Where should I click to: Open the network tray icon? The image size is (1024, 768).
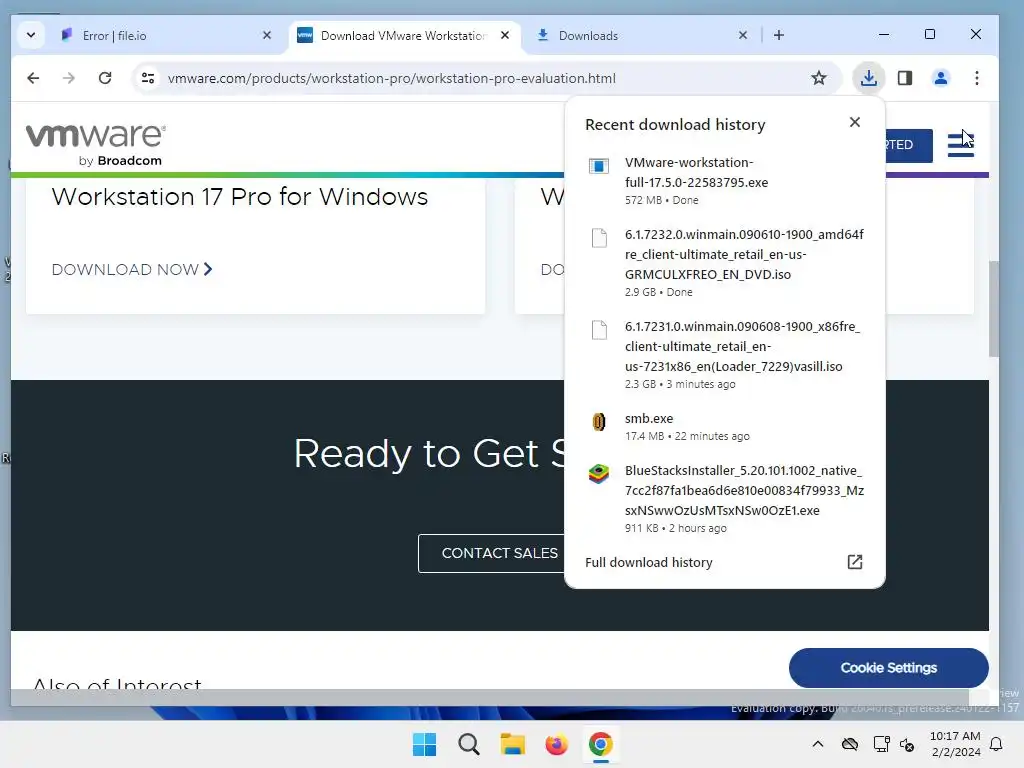881,744
